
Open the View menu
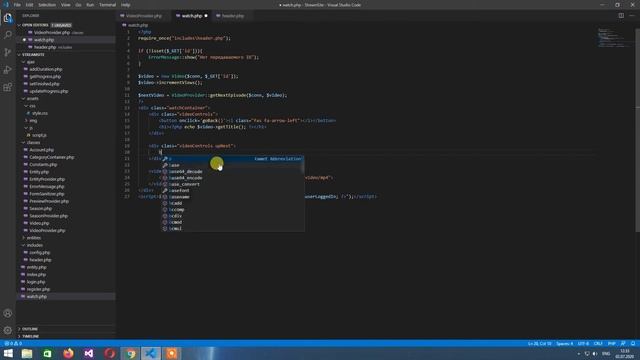pyautogui.click(x=65, y=5)
